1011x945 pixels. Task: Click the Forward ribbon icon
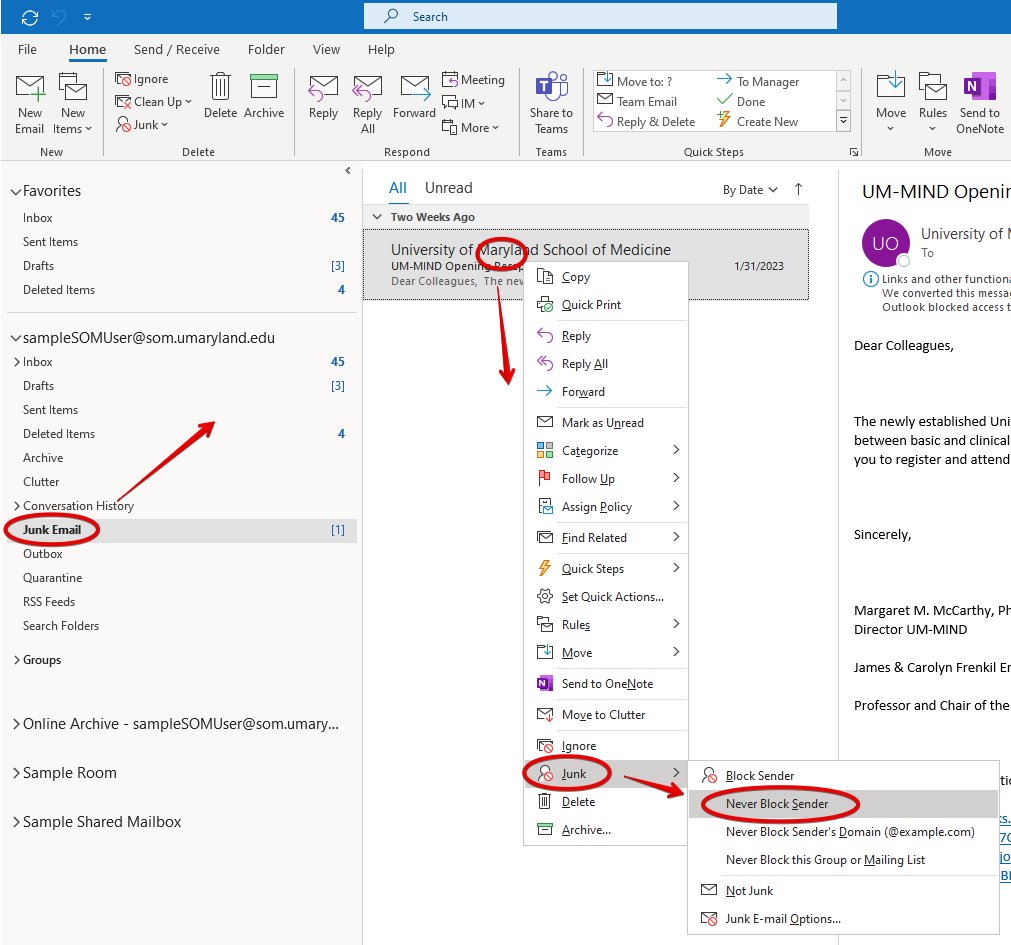click(414, 90)
